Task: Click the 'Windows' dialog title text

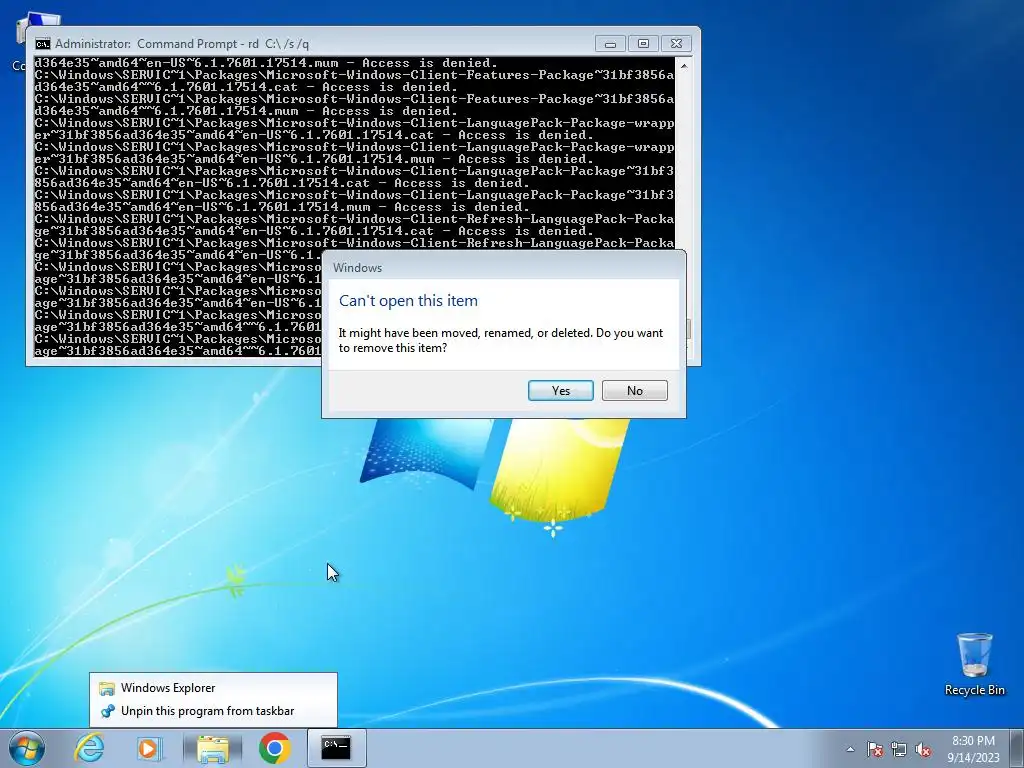Action: click(357, 268)
